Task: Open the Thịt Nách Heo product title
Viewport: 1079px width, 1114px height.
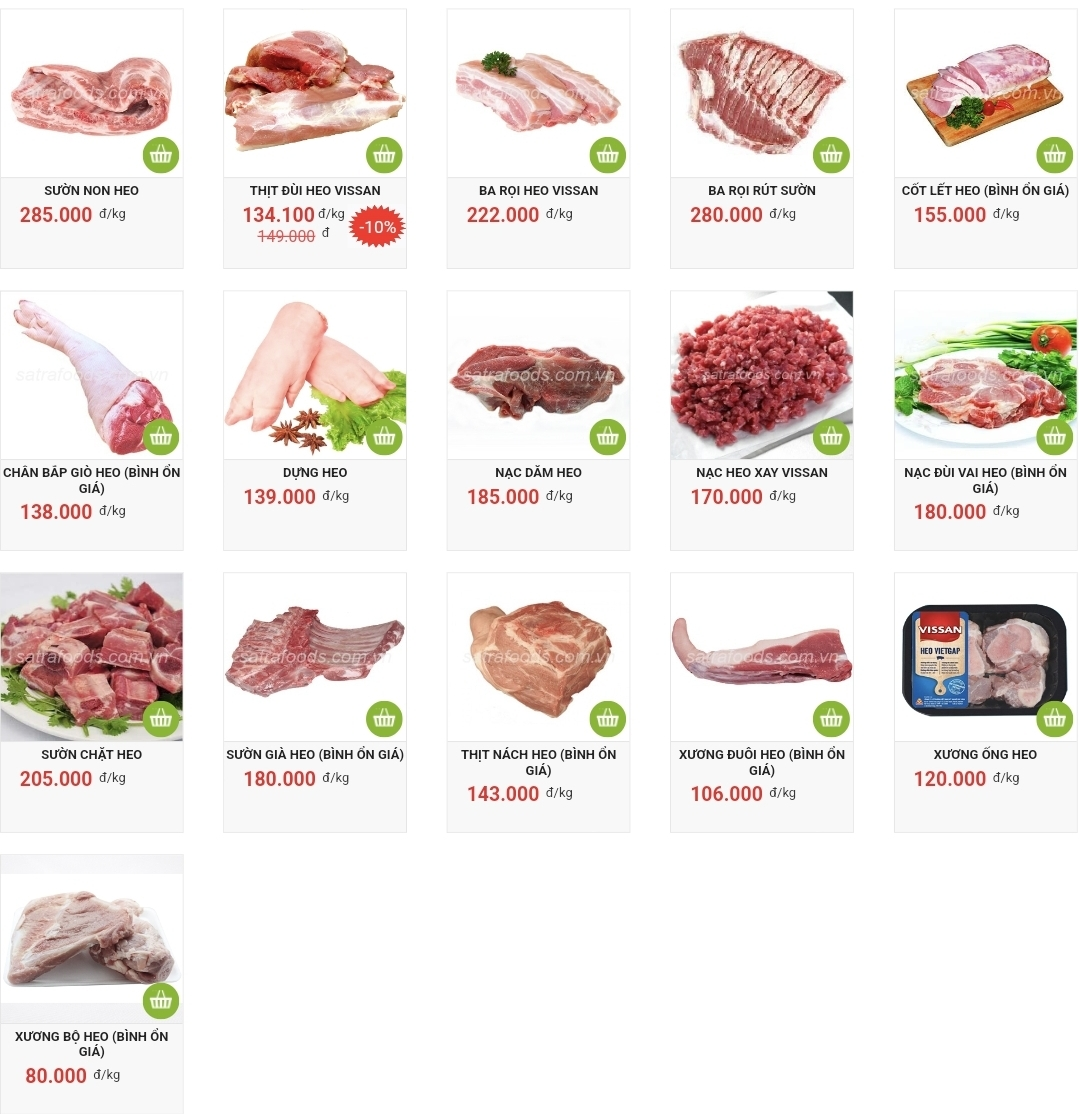Action: [538, 762]
